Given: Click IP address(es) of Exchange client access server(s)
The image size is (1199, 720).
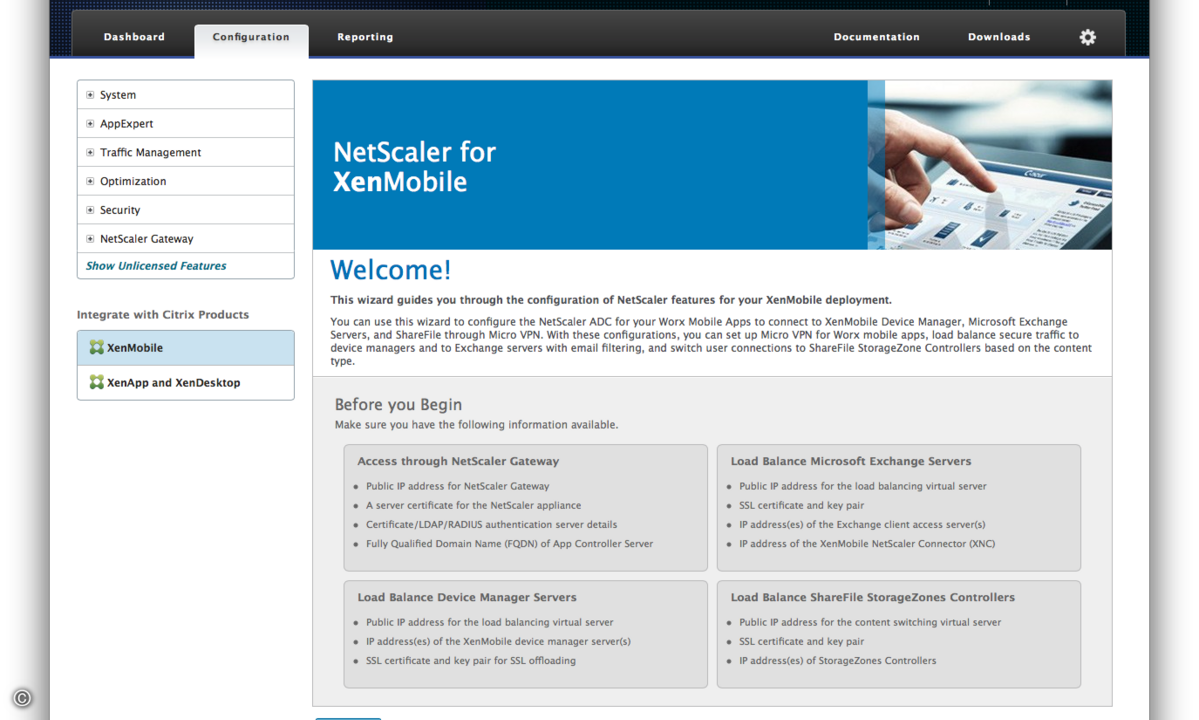Looking at the screenshot, I should pyautogui.click(x=862, y=524).
